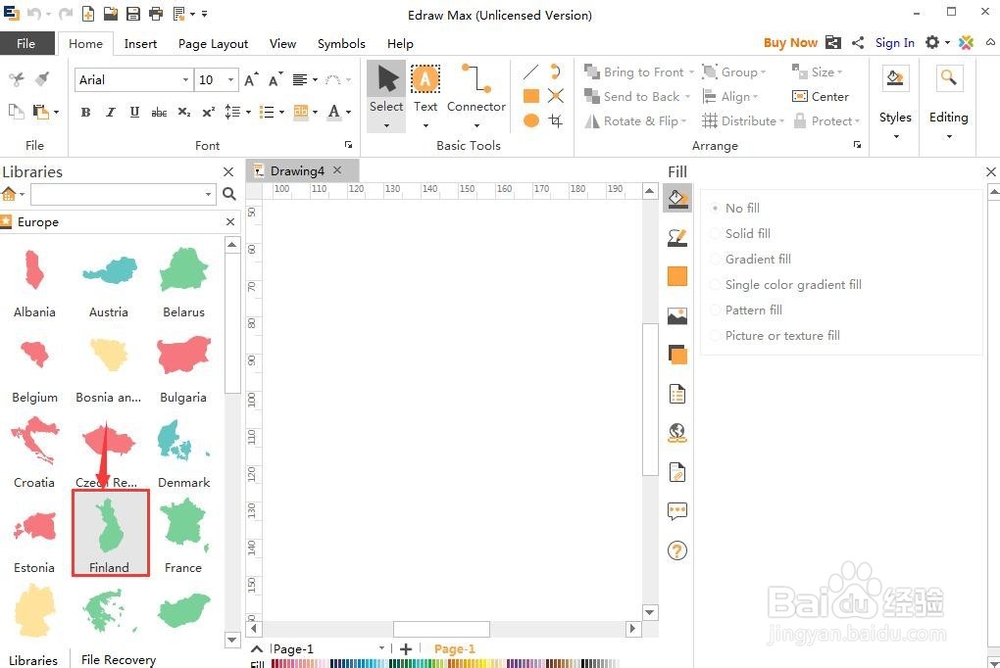Select the crop tool icon

555,121
